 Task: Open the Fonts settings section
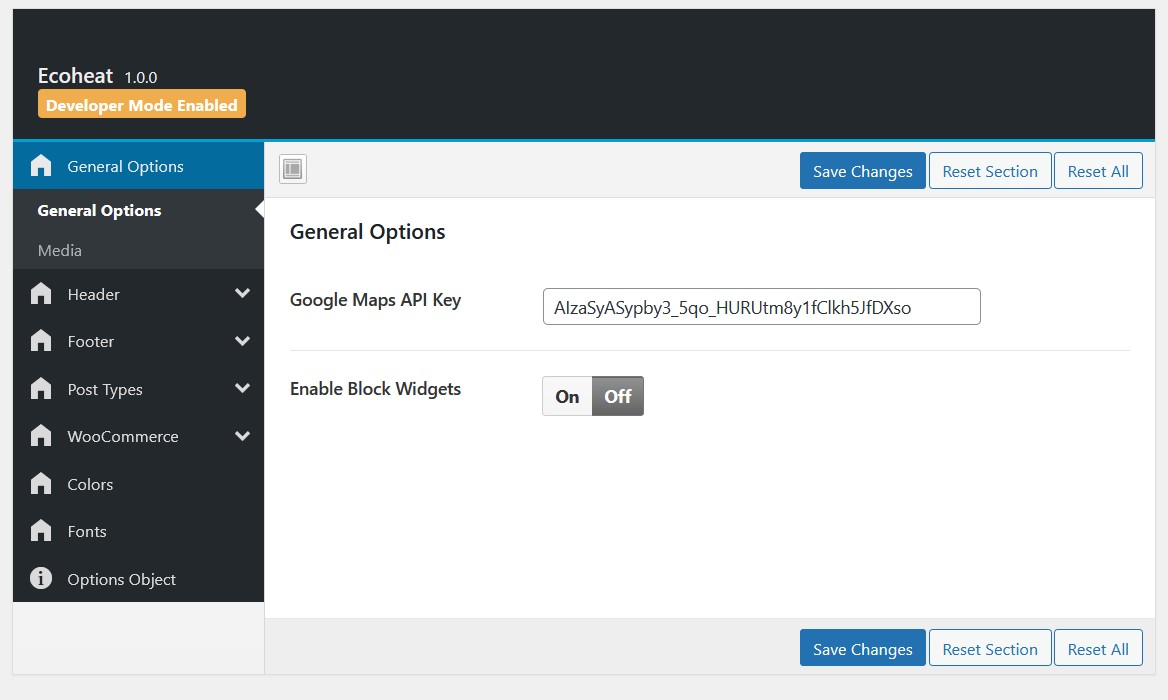point(139,531)
